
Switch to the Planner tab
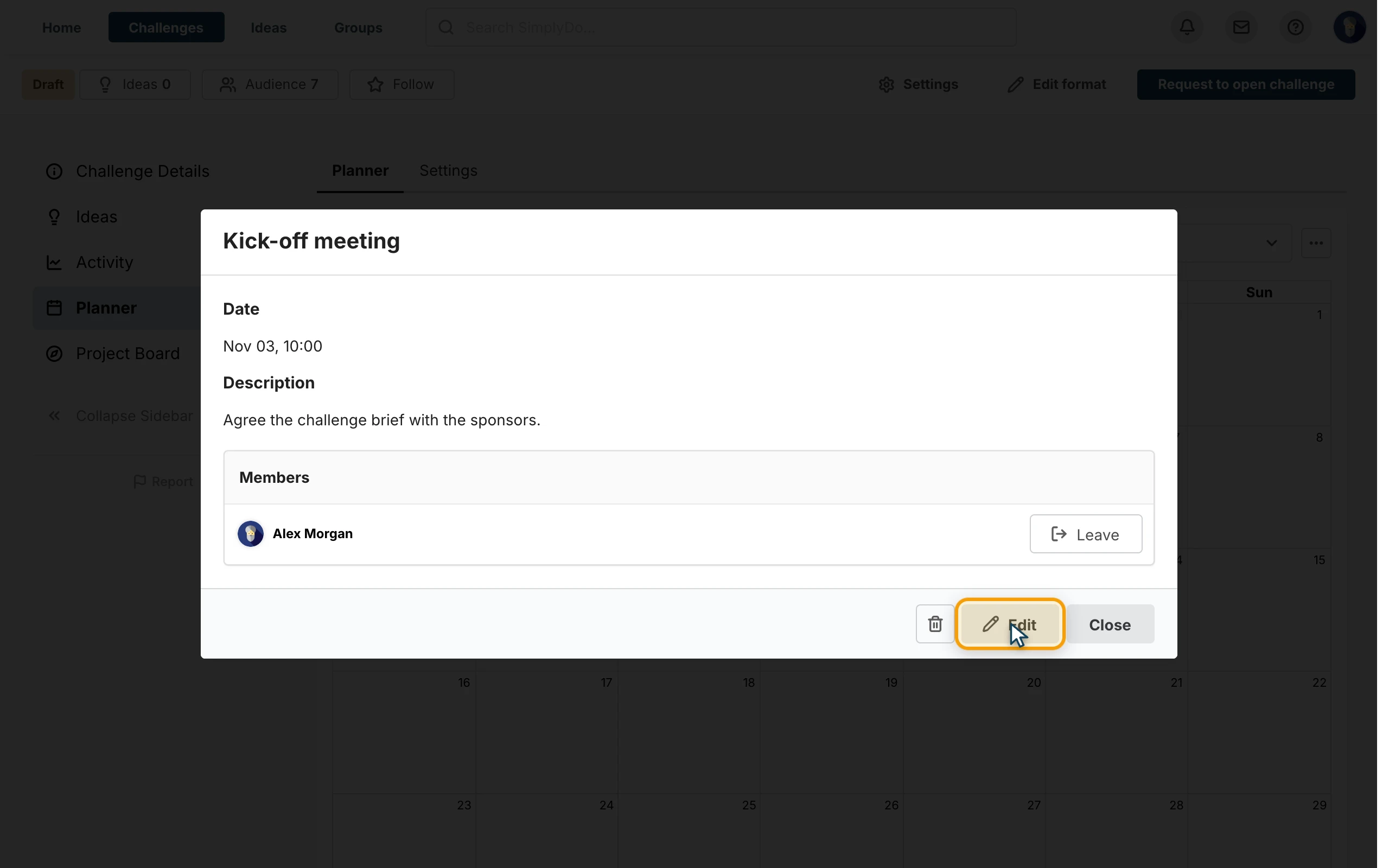coord(360,170)
